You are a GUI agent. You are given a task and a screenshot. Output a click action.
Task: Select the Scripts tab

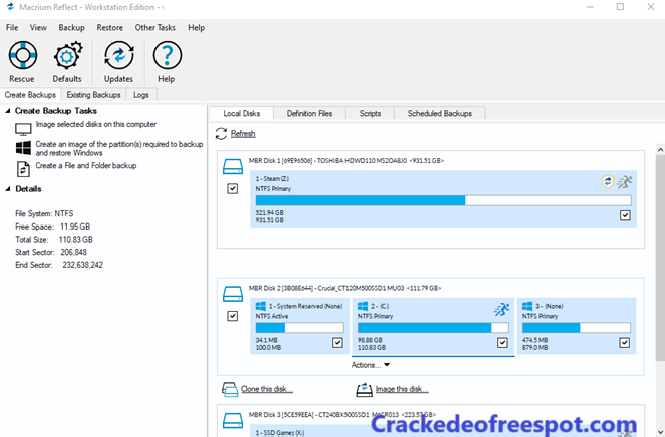click(370, 113)
